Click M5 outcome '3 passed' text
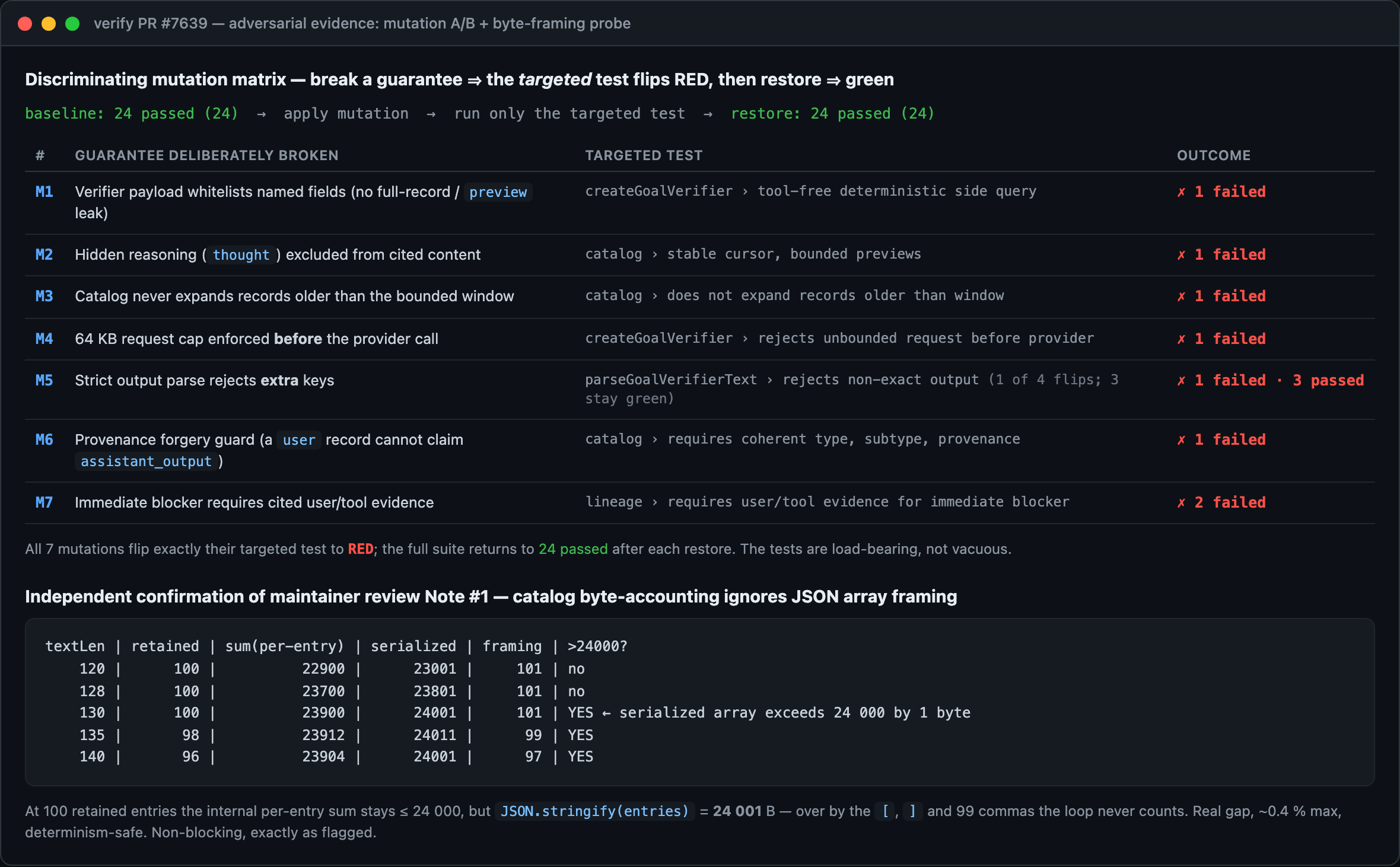The width and height of the screenshot is (1400, 867). point(1328,380)
